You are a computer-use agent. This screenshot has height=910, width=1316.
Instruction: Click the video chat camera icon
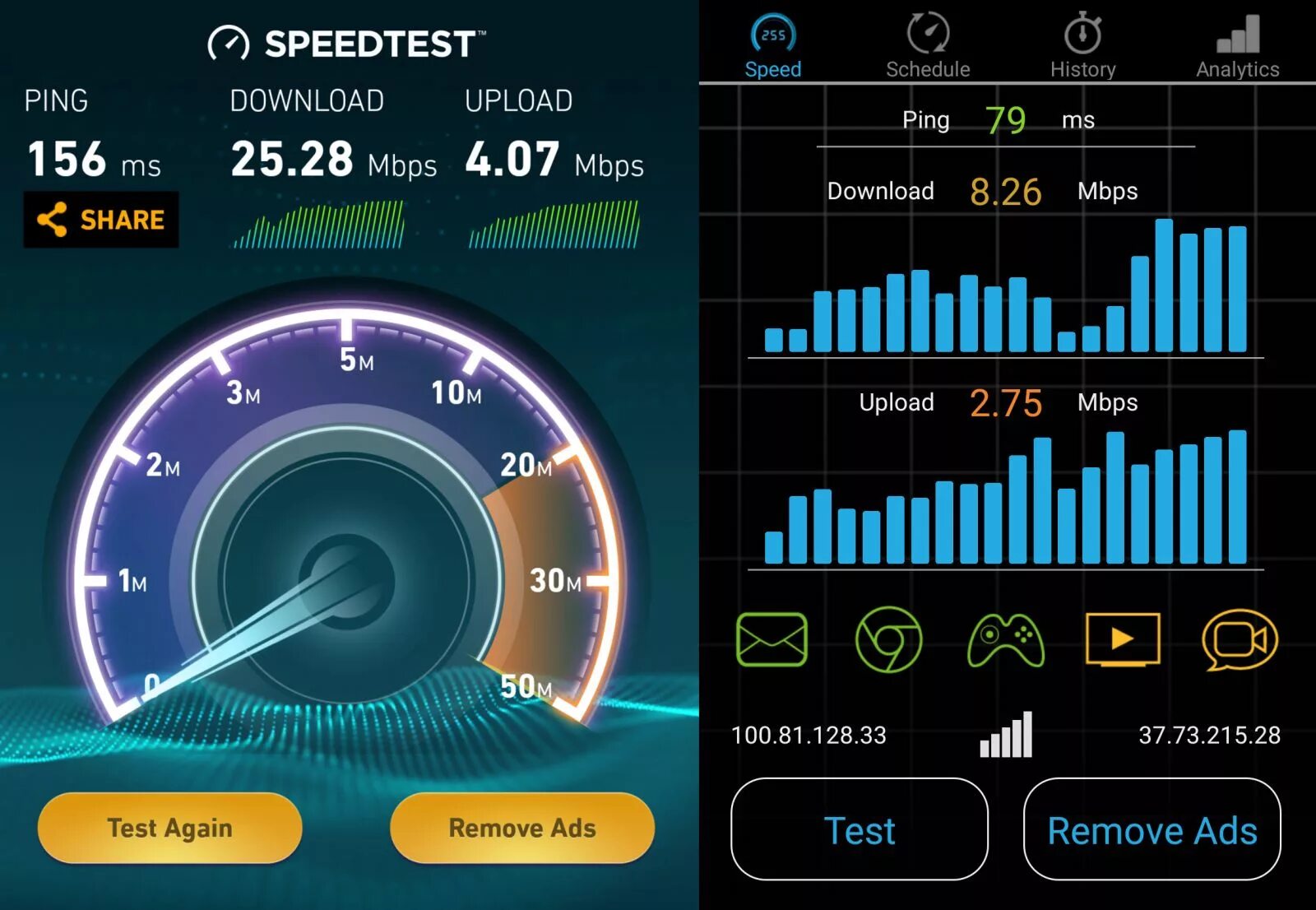(x=1240, y=639)
